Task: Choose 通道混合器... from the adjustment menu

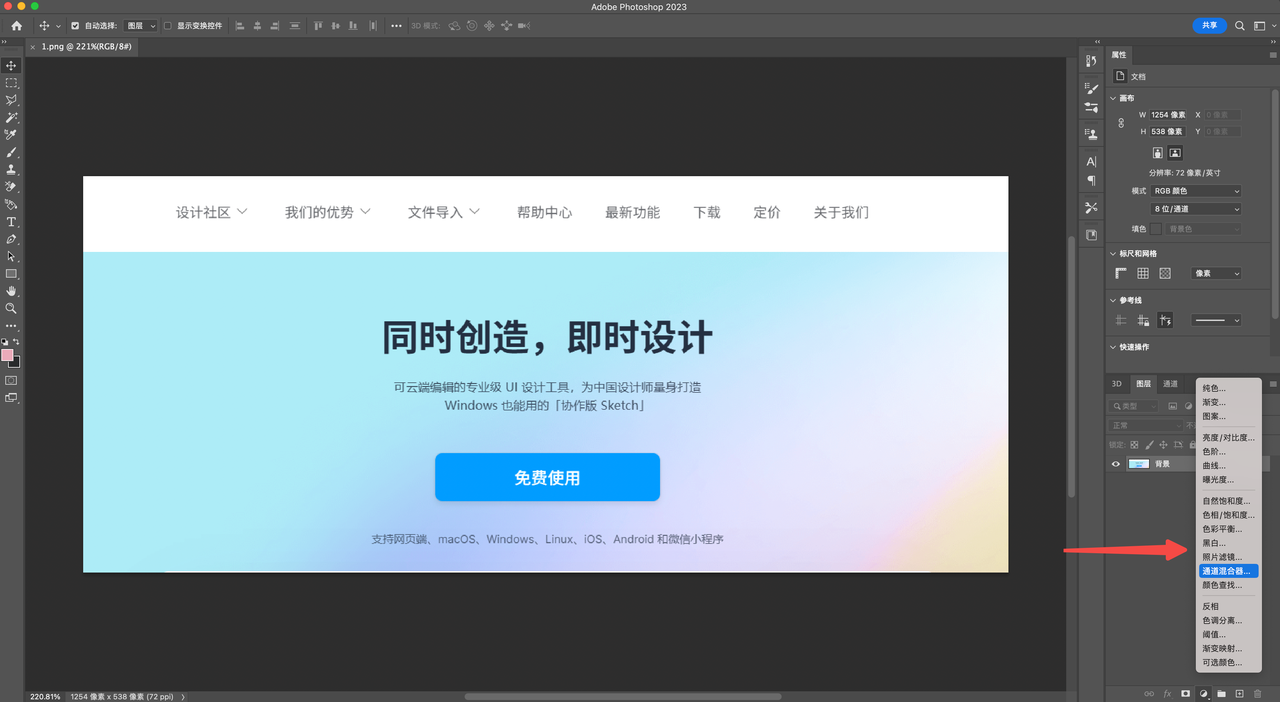Action: tap(1229, 571)
